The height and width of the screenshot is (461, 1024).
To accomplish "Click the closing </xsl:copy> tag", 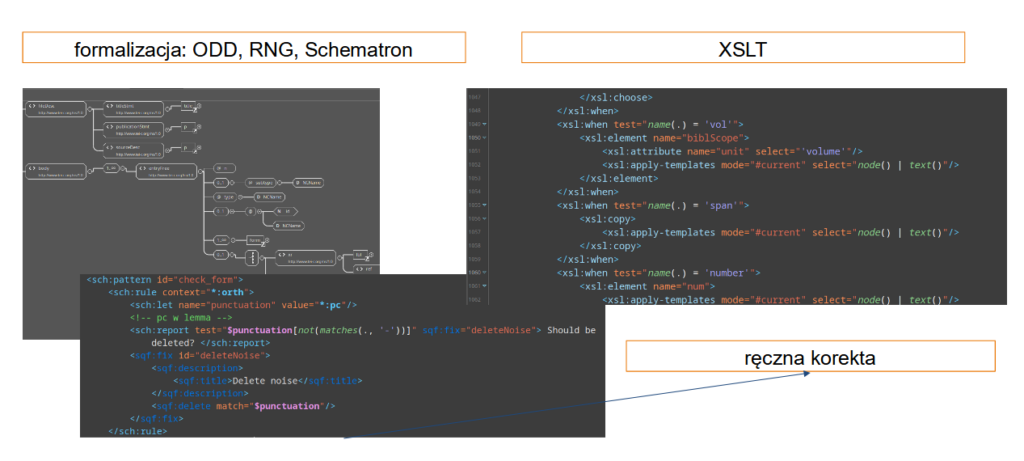I will click(x=609, y=246).
